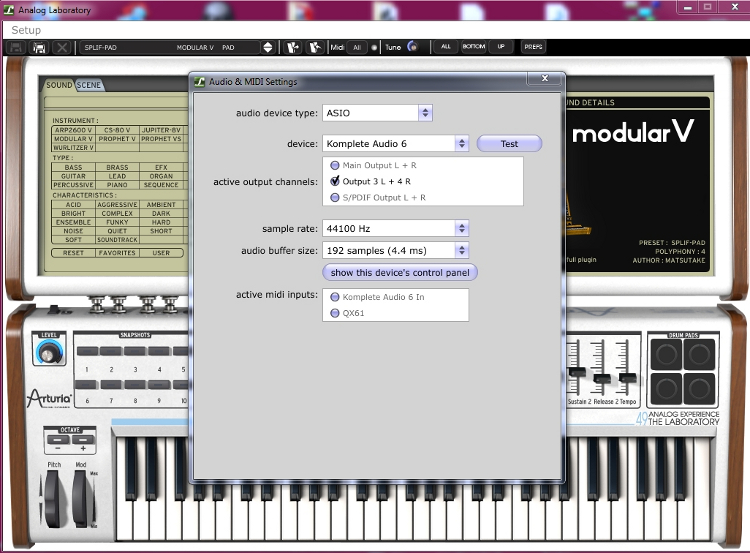This screenshot has width=750, height=553.
Task: Close the Audio & MIDI Settings dialog
Action: 544,78
